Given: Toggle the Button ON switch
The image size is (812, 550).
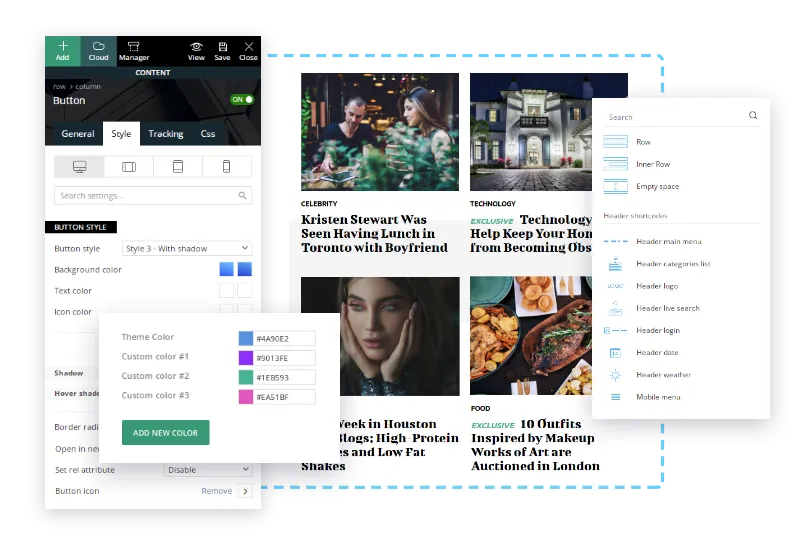Looking at the screenshot, I should click(242, 99).
